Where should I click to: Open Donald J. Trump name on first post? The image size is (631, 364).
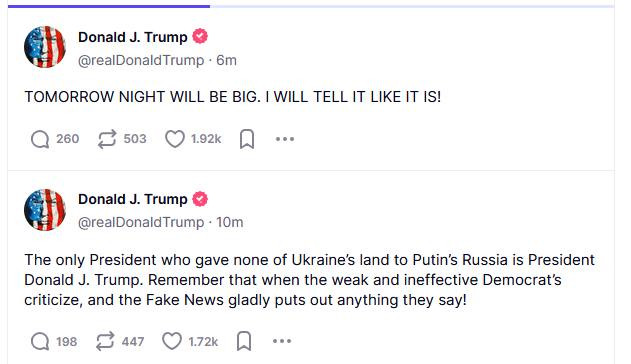(x=133, y=37)
